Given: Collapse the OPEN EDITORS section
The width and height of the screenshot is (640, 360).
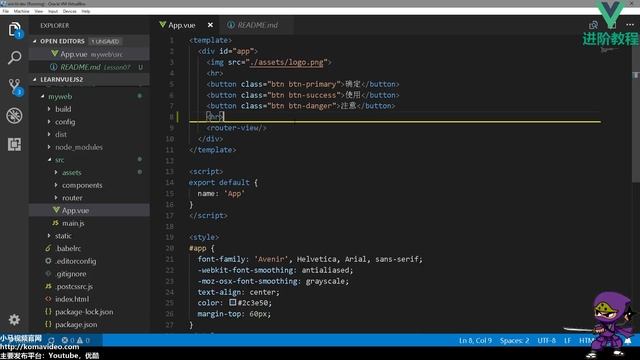Looking at the screenshot, I should (62, 41).
